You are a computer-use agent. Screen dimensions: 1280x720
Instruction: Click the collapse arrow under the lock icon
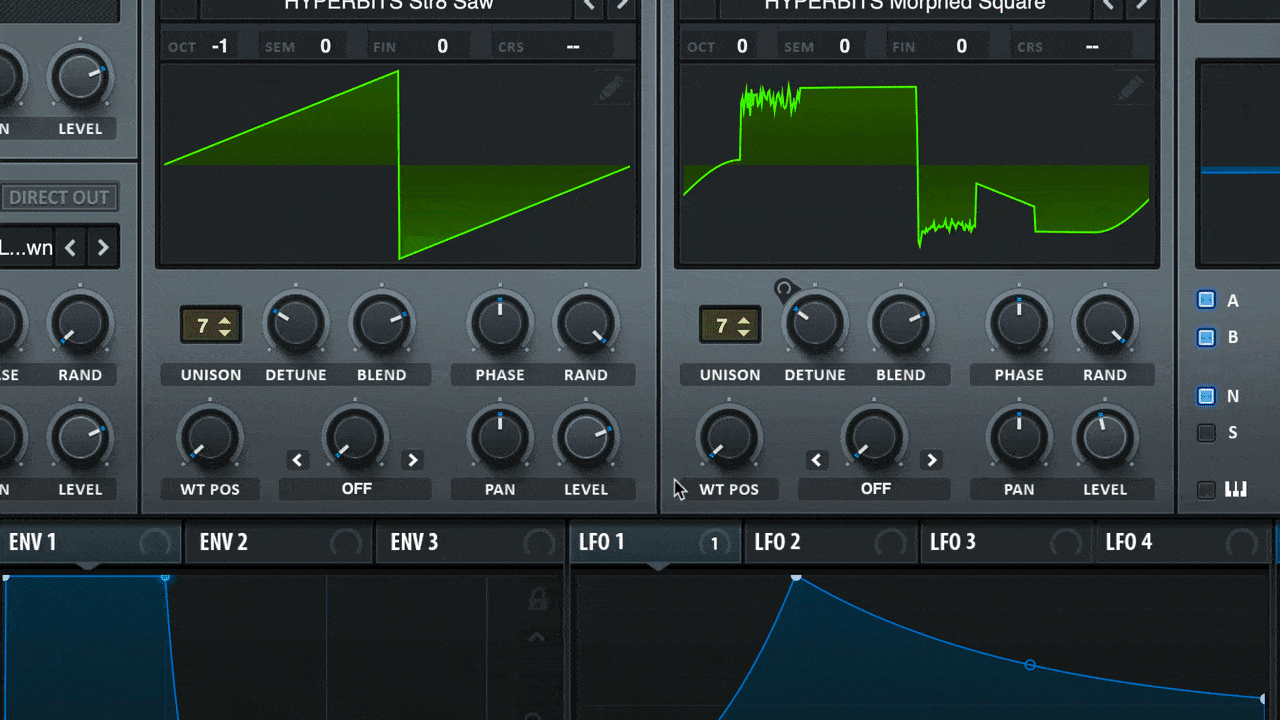click(537, 636)
